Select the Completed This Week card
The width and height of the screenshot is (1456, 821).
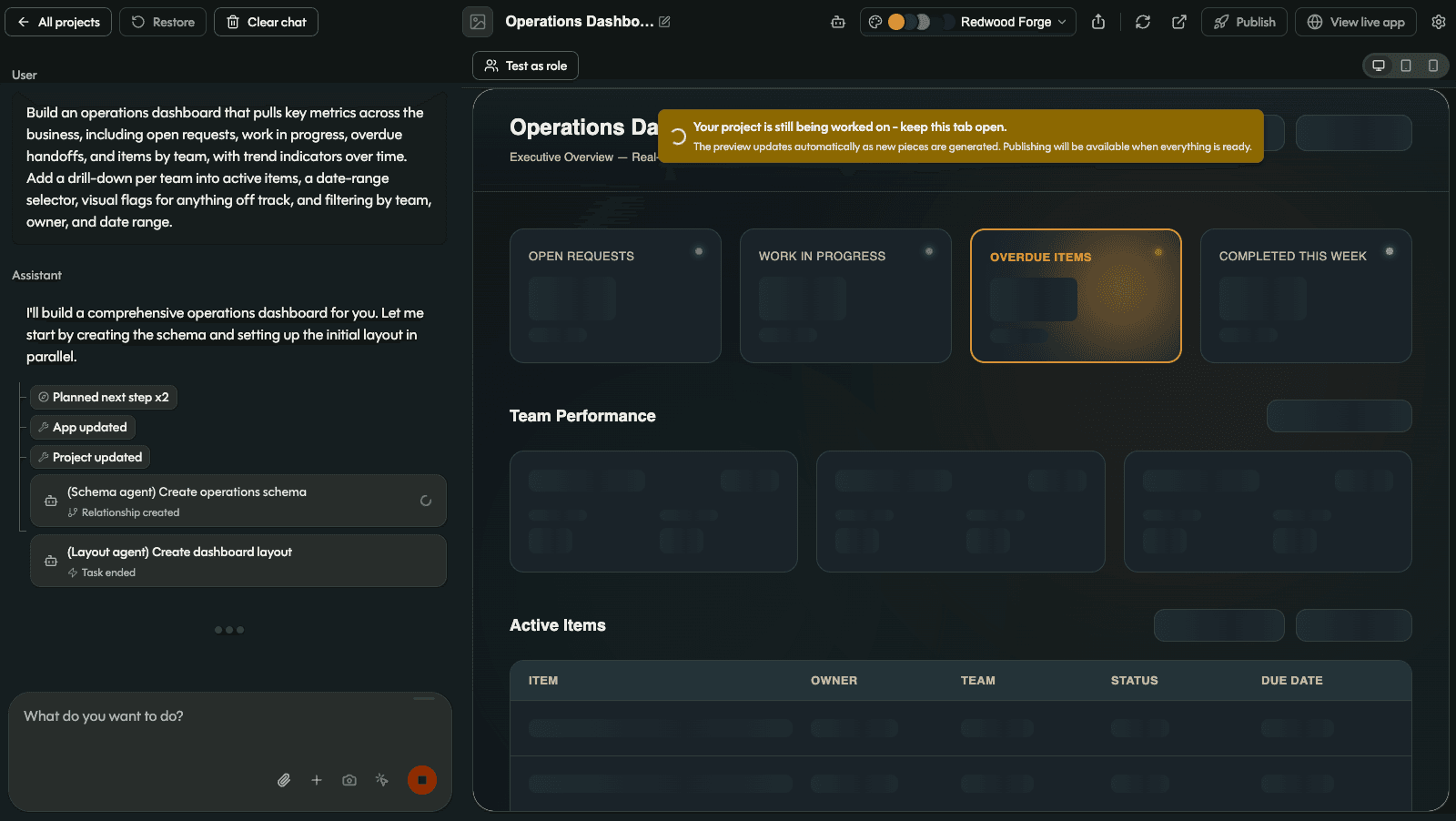(x=1306, y=296)
